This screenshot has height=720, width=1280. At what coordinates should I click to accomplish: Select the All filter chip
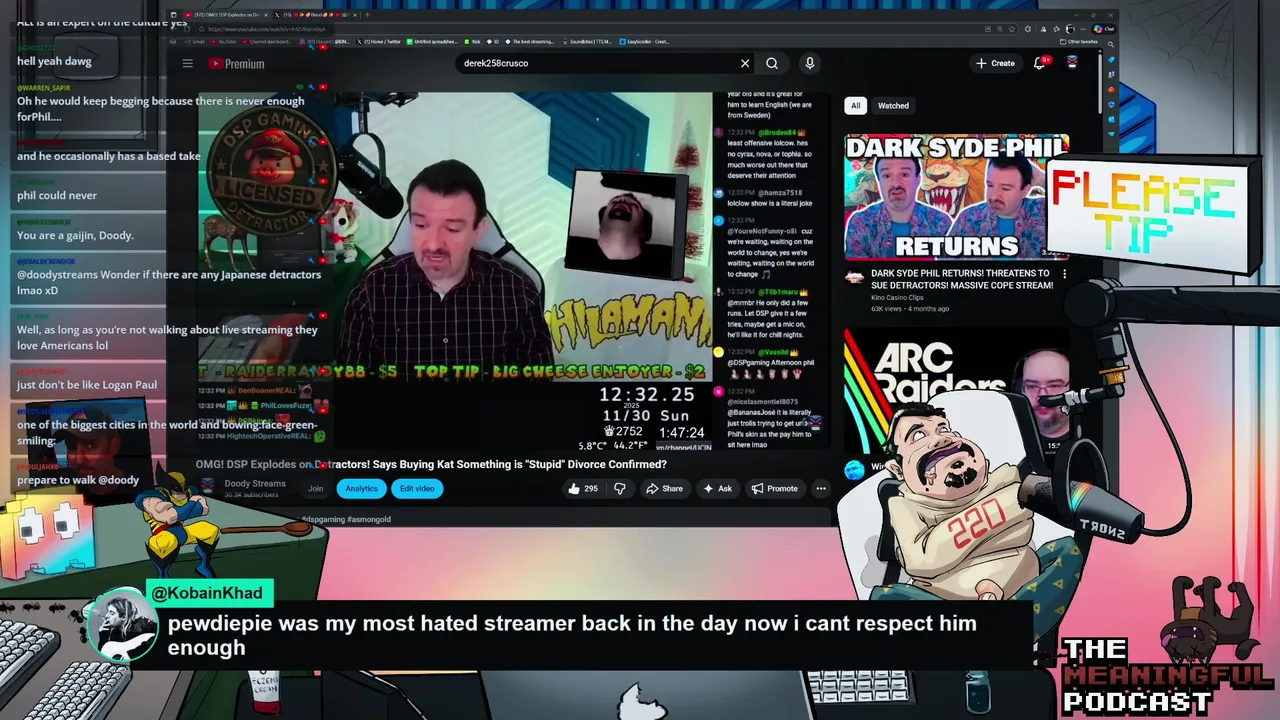point(855,105)
